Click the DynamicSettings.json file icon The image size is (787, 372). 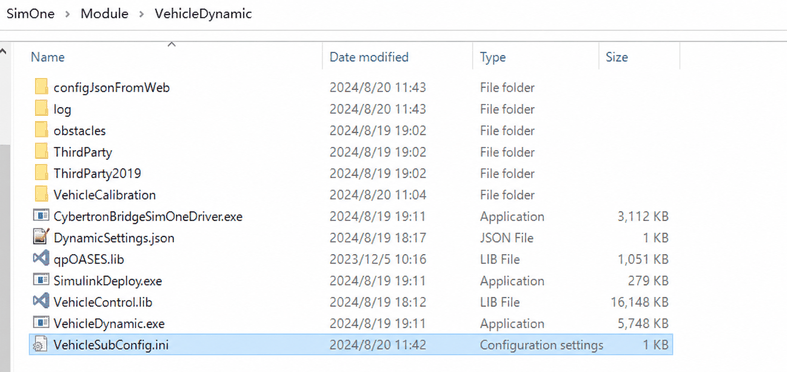(41, 237)
